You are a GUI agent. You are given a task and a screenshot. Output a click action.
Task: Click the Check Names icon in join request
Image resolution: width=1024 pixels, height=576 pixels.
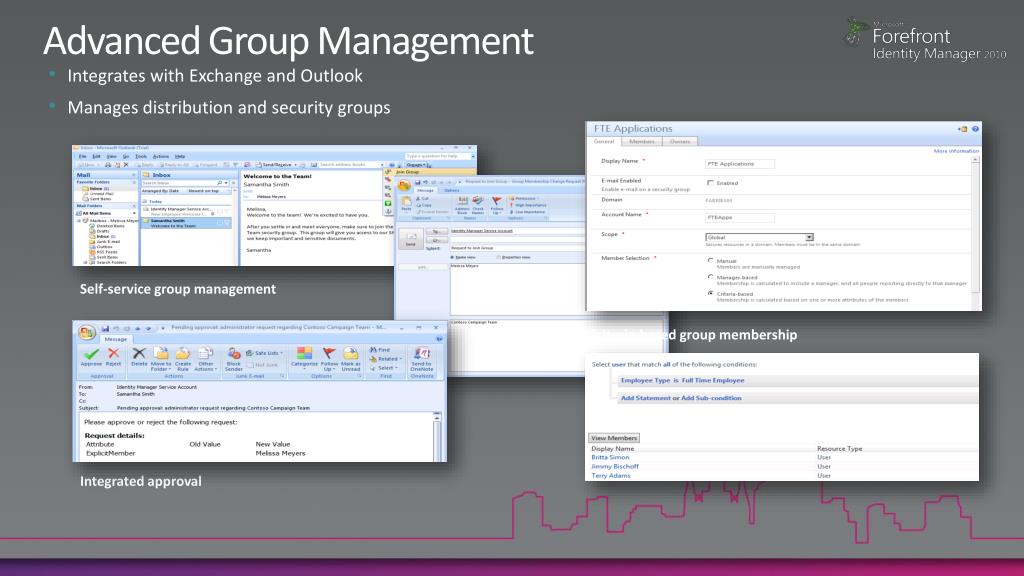(478, 201)
